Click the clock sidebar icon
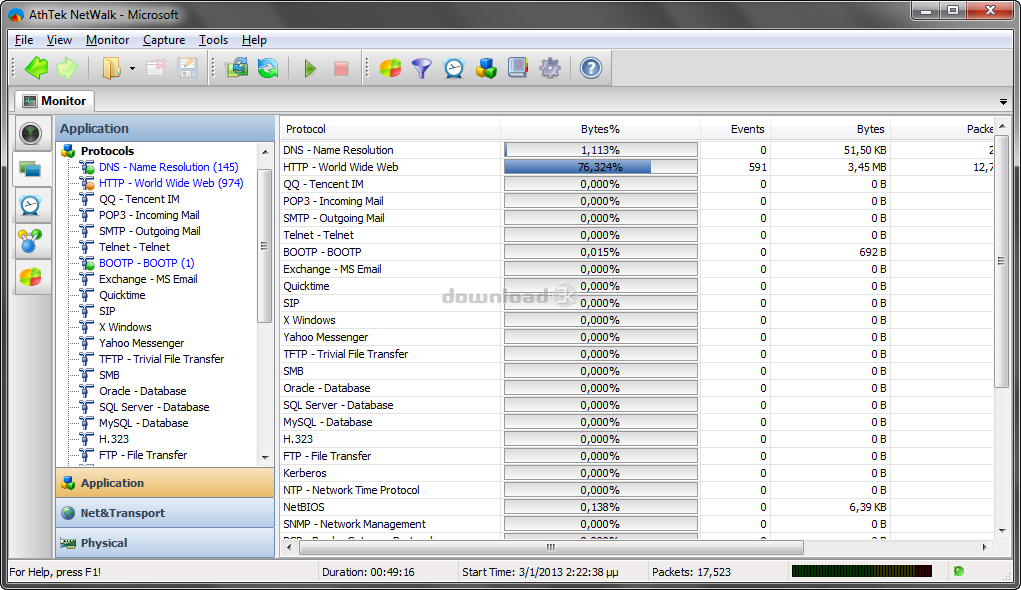 point(31,205)
